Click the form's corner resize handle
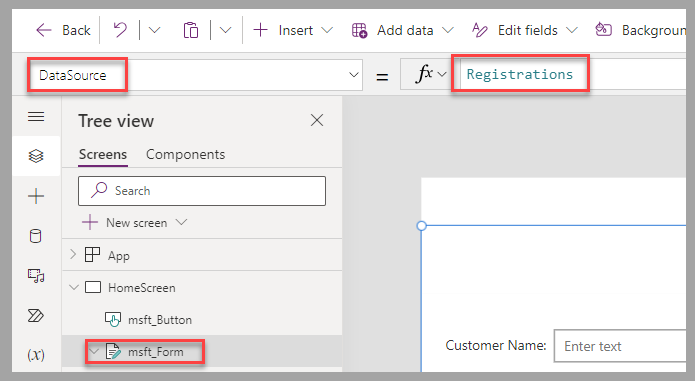 click(422, 226)
